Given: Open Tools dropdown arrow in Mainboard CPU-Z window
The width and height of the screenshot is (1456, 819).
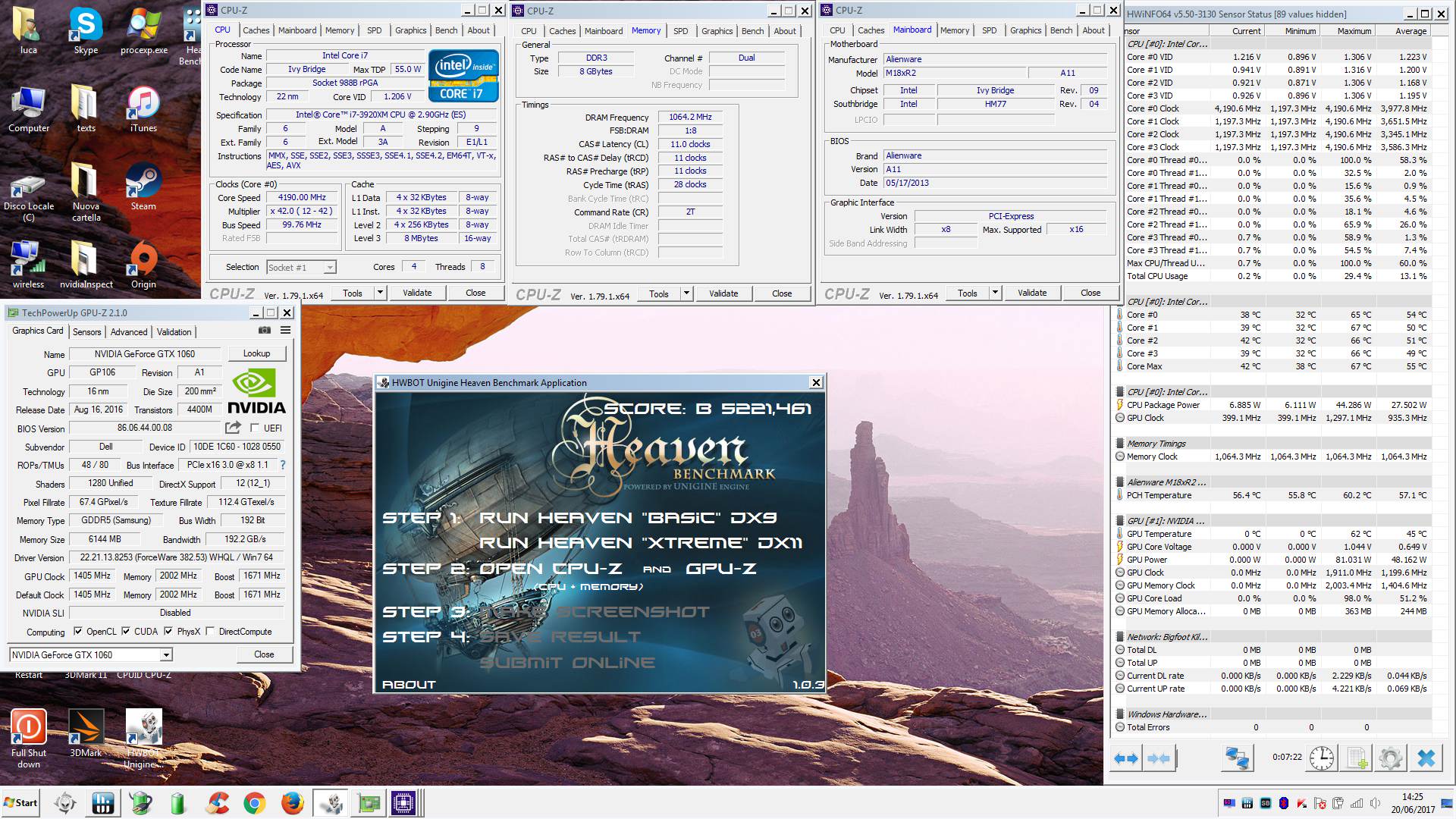Looking at the screenshot, I should [x=995, y=293].
